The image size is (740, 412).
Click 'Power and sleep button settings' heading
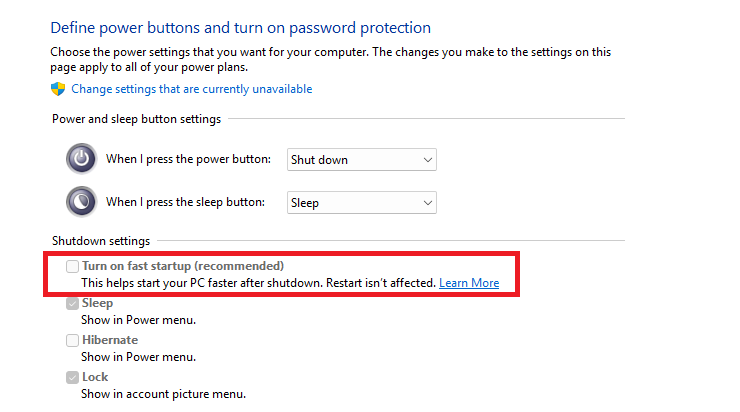137,119
